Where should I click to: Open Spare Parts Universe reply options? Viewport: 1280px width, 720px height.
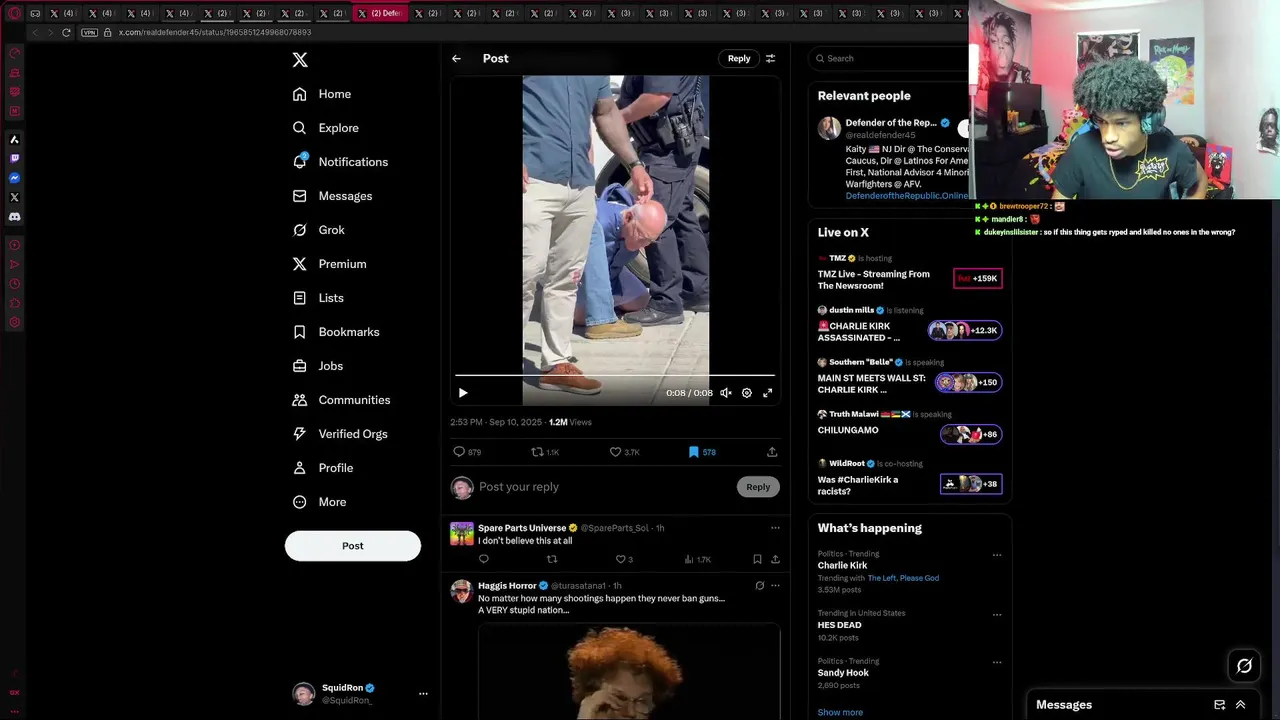coord(775,528)
